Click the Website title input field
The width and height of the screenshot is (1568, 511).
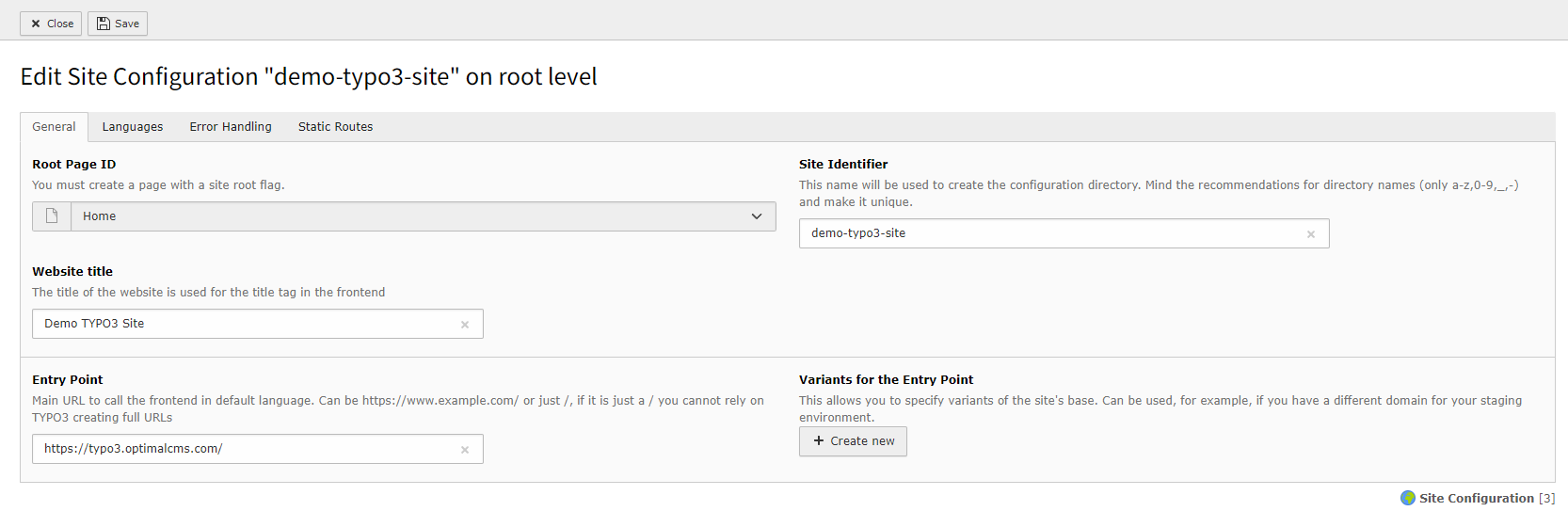[245, 324]
